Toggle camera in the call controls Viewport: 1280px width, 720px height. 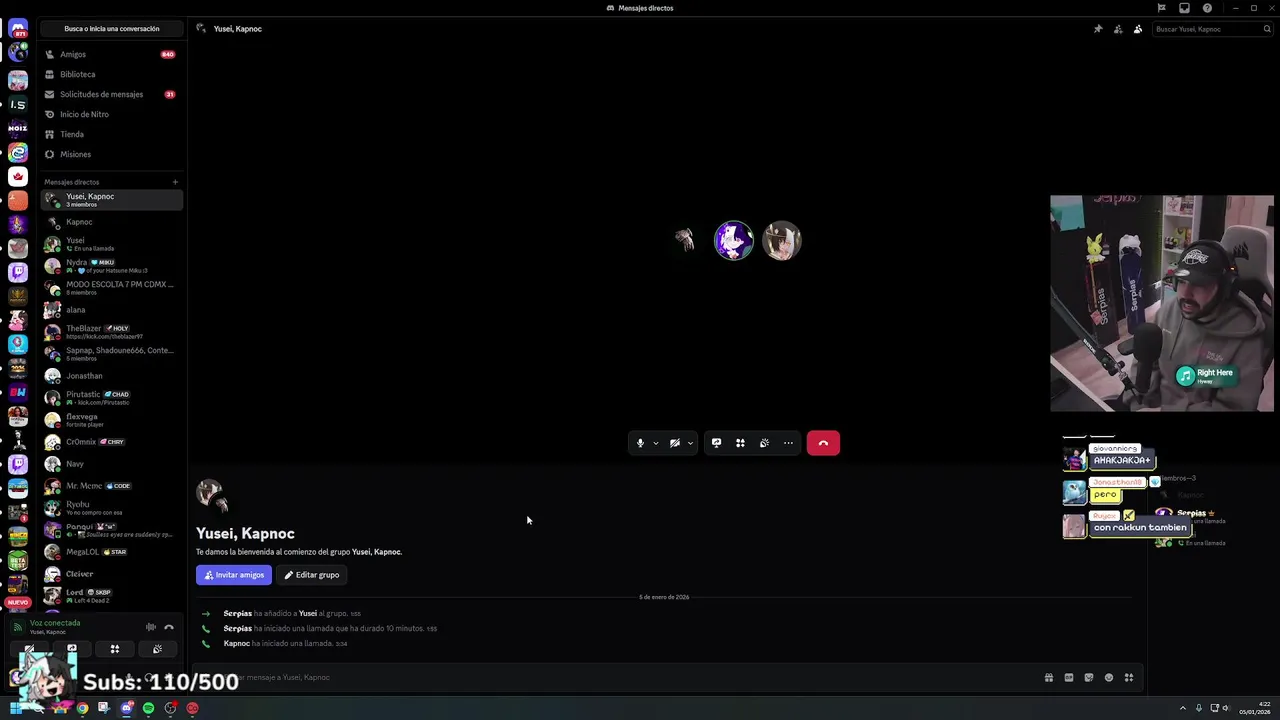coord(675,443)
